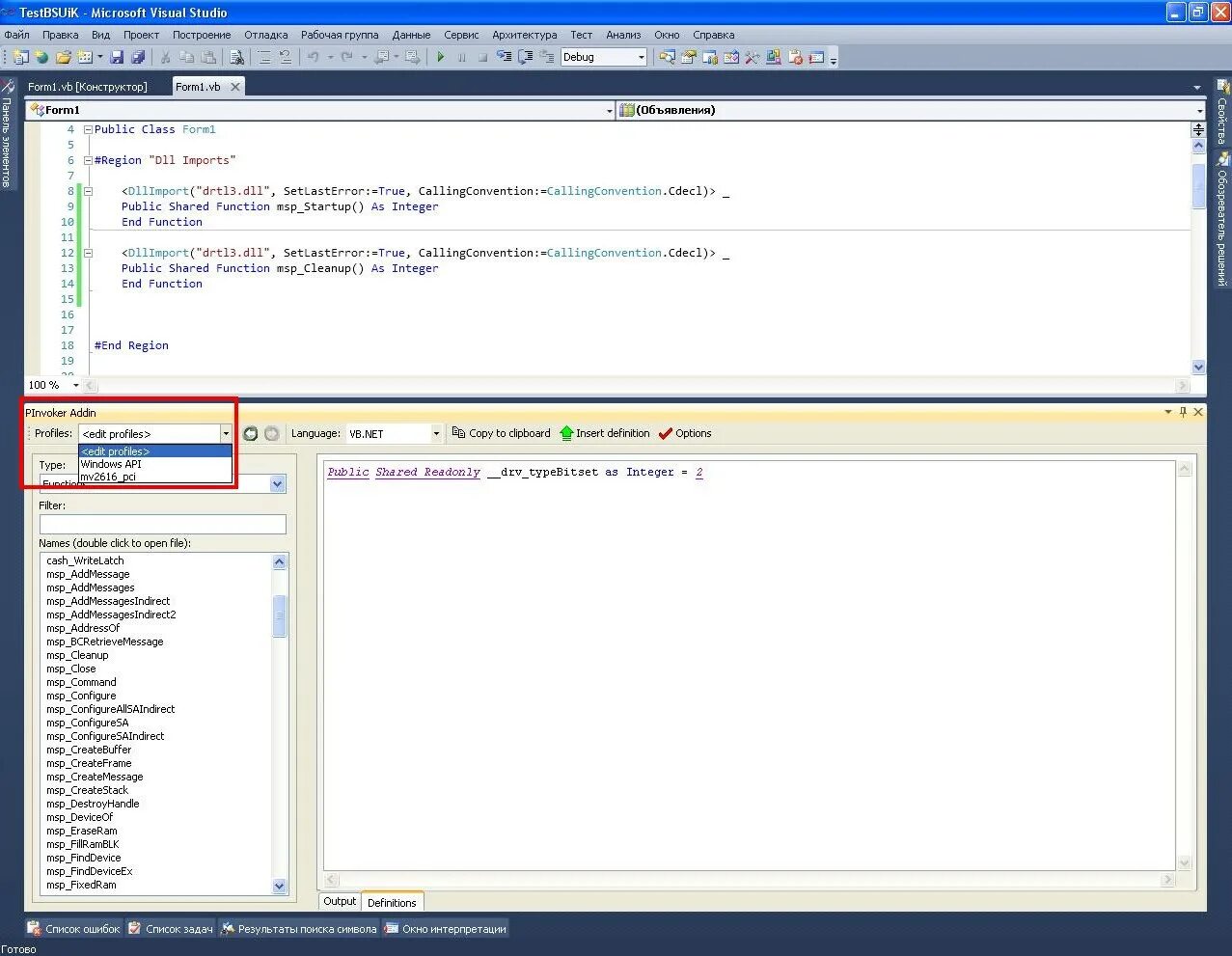1232x956 pixels.
Task: Select the Definitions tab
Action: 392,903
